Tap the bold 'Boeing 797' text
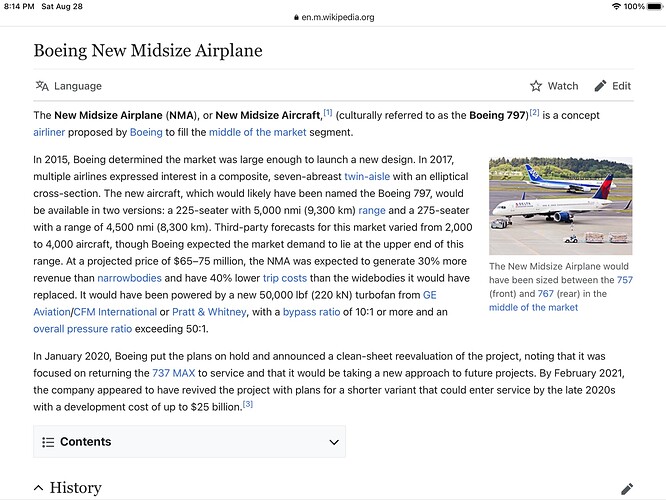 pos(497,115)
